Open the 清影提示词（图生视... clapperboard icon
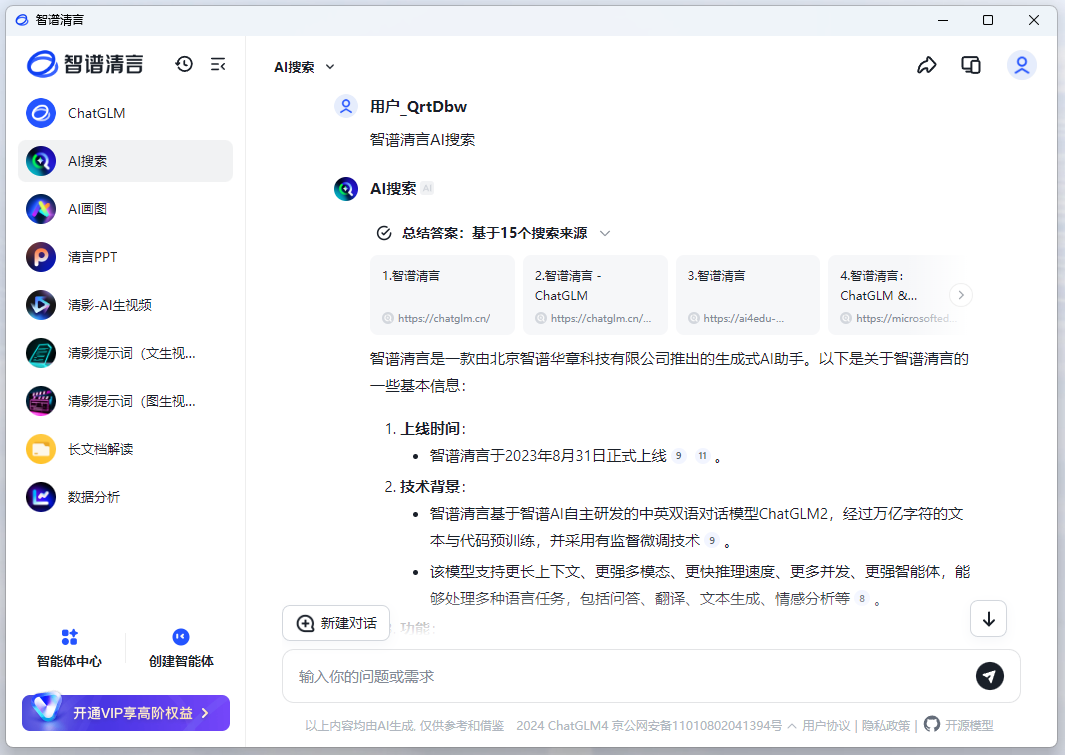1065x755 pixels. [x=41, y=401]
